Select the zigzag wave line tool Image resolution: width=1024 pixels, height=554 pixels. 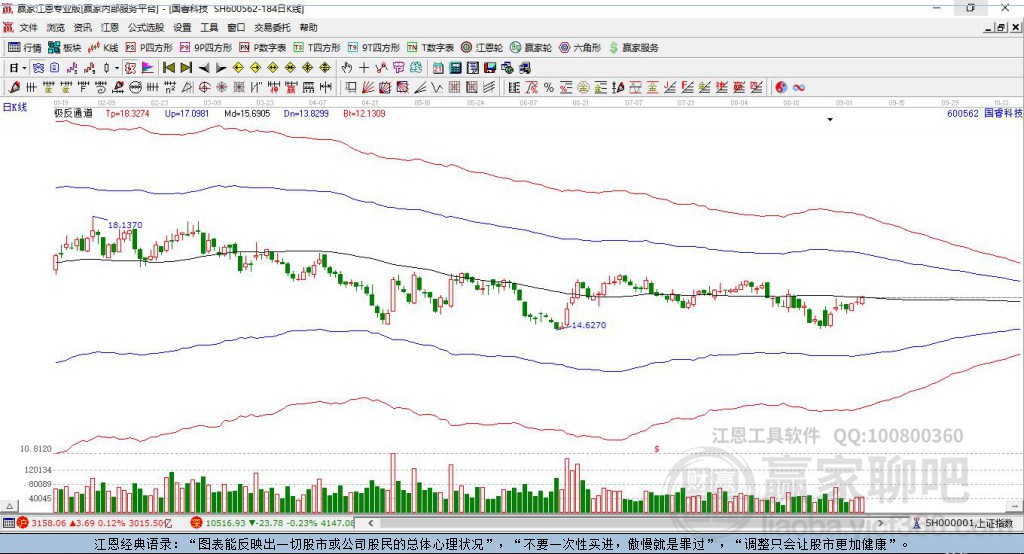tap(437, 88)
